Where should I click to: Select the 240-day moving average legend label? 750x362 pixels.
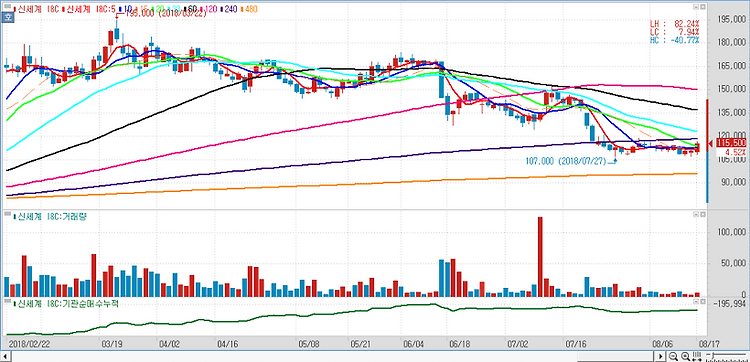(x=228, y=9)
